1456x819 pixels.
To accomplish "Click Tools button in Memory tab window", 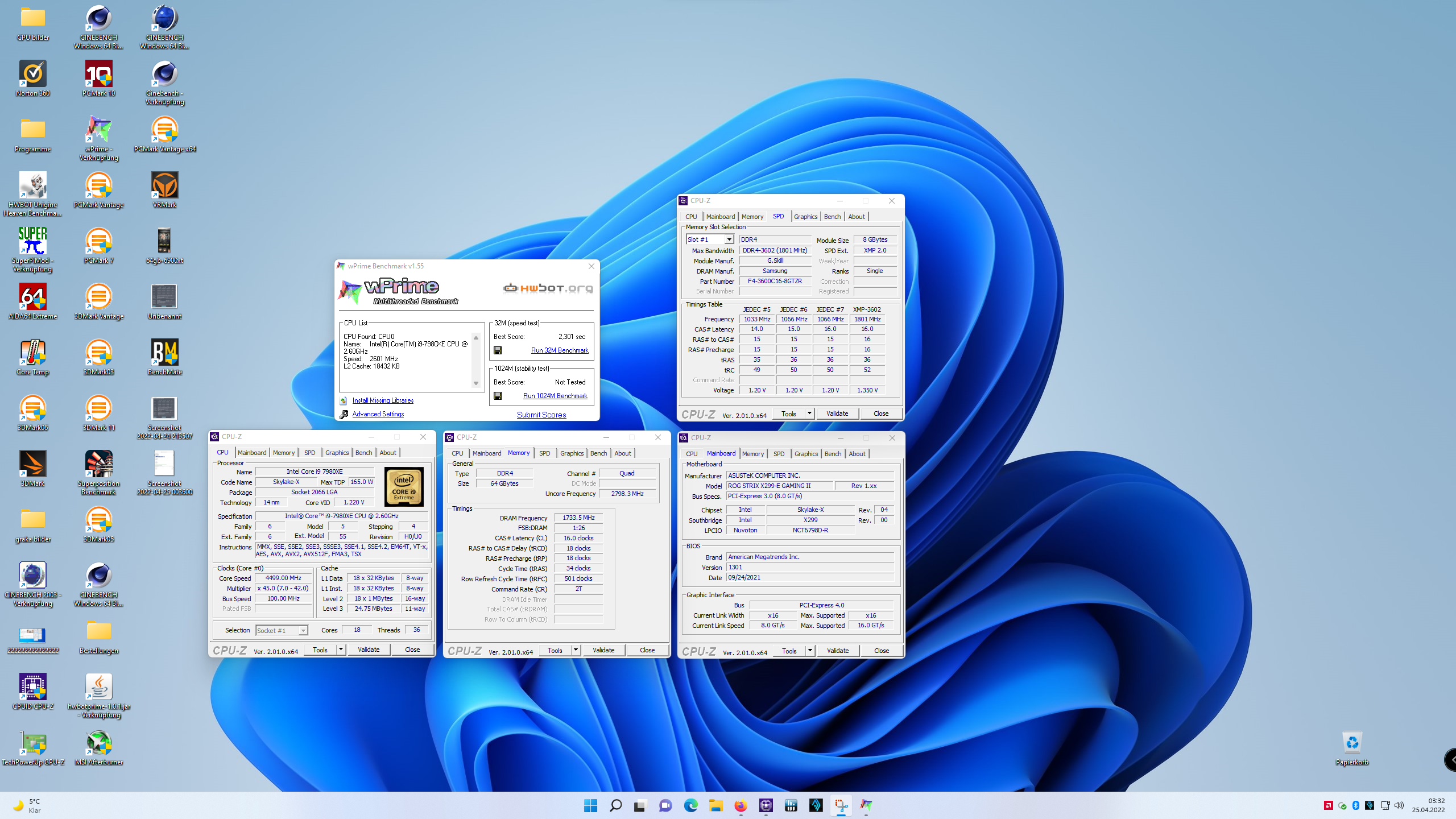I will point(555,650).
